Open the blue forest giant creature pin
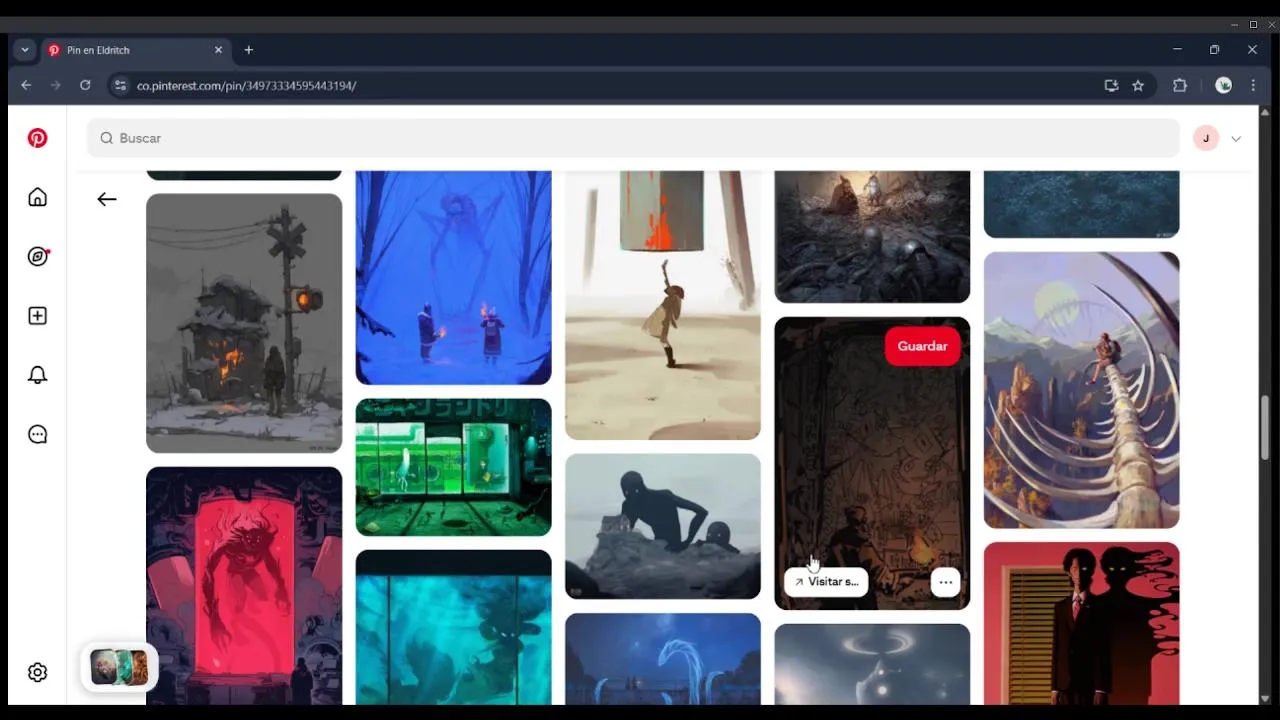 [453, 277]
